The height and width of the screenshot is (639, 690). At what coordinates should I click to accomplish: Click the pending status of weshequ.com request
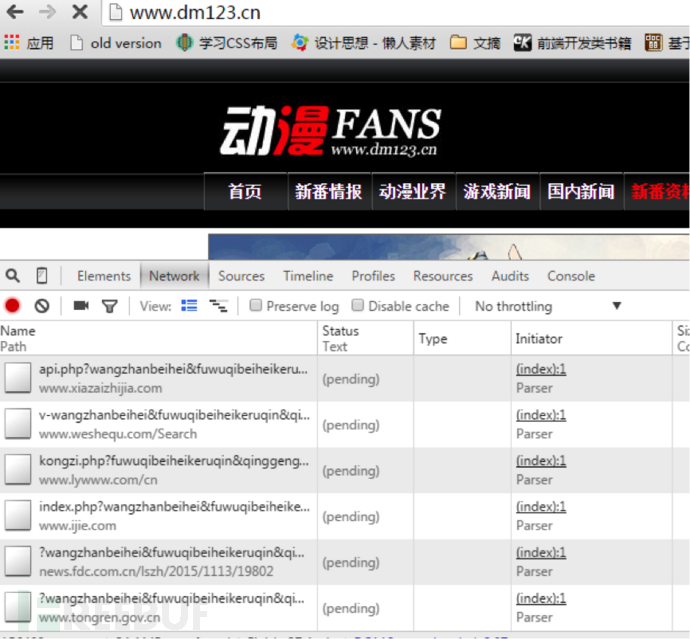pyautogui.click(x=351, y=425)
